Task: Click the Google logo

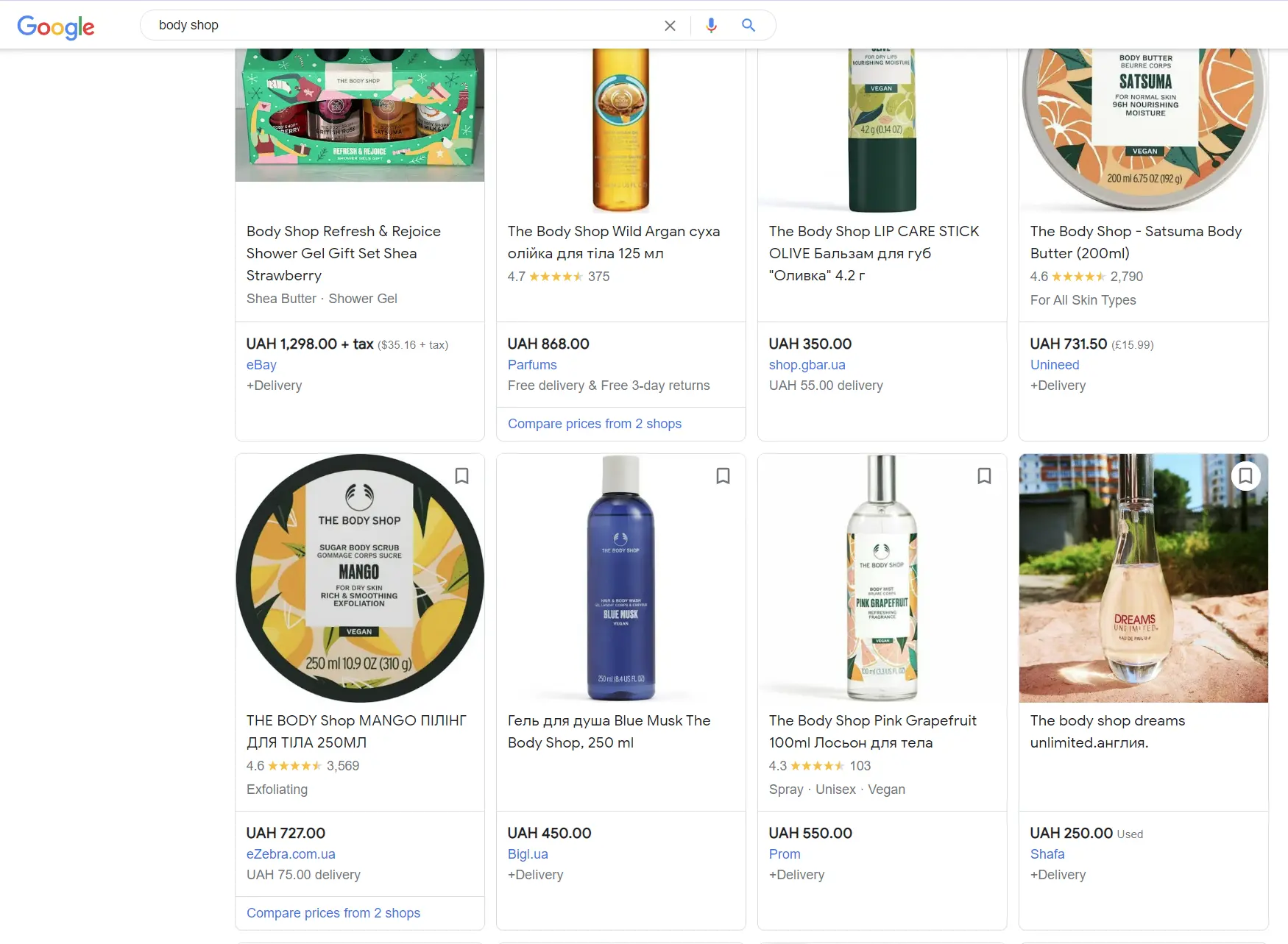Action: [56, 26]
